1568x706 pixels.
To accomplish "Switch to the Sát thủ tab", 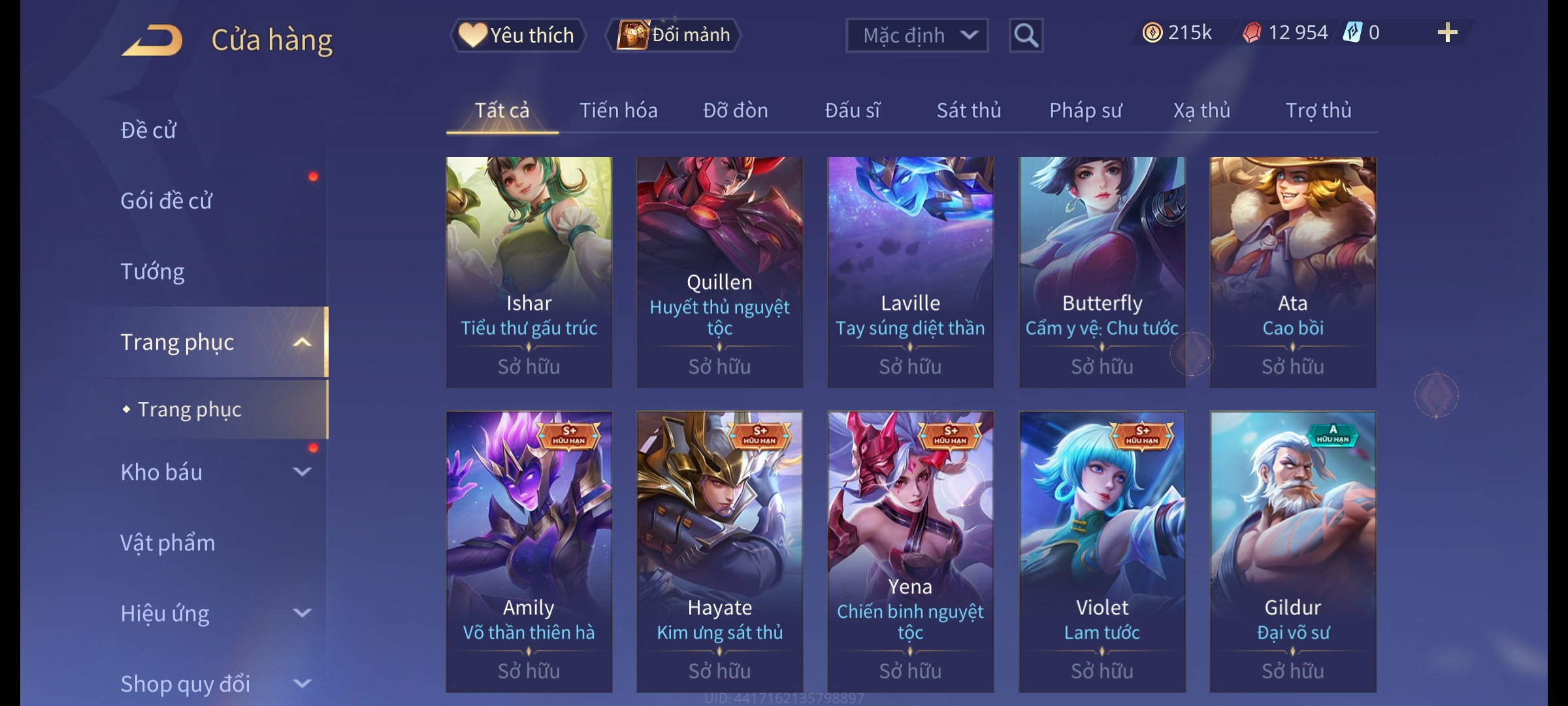I will [969, 110].
